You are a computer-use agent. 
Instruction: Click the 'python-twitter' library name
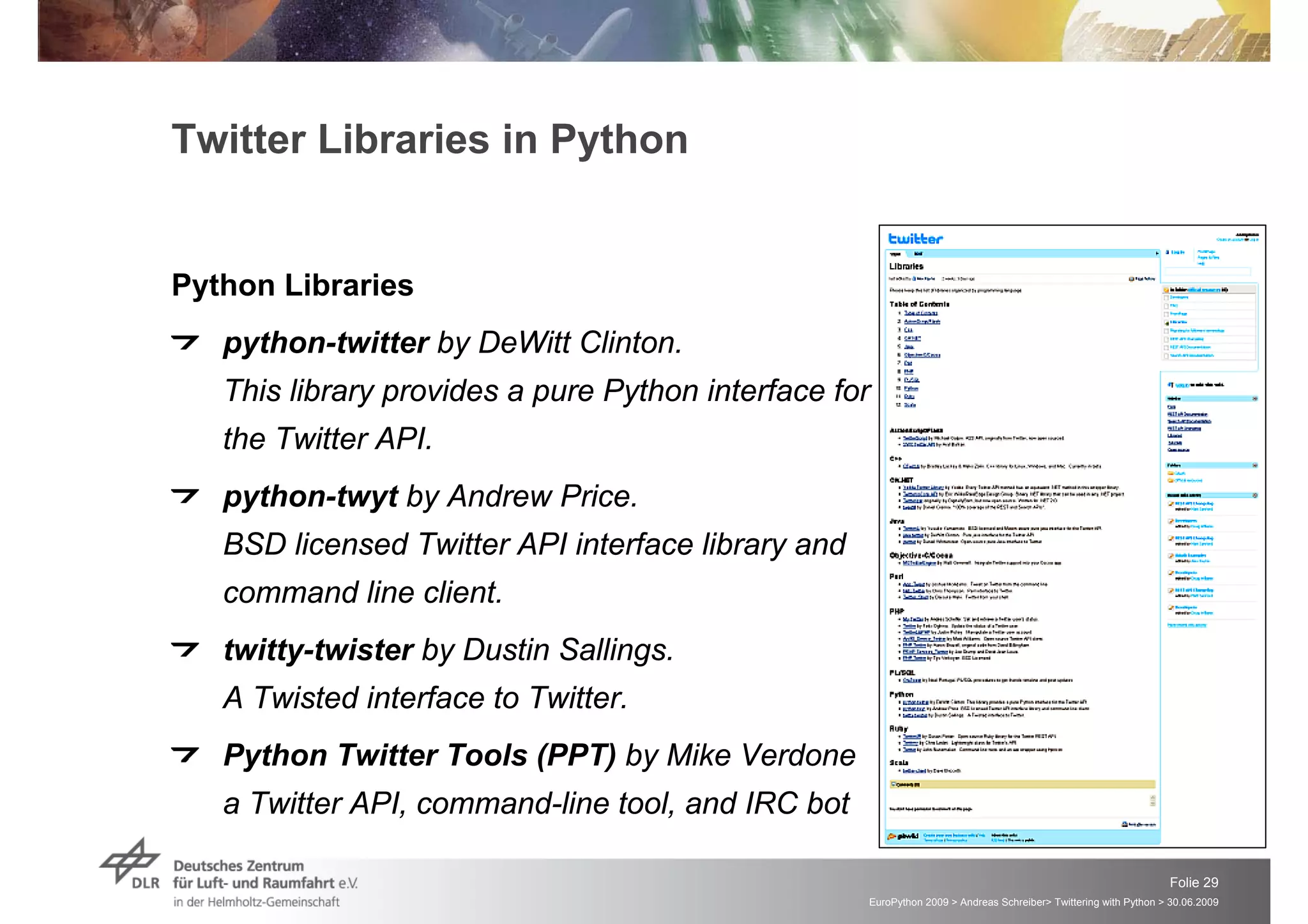[x=326, y=343]
